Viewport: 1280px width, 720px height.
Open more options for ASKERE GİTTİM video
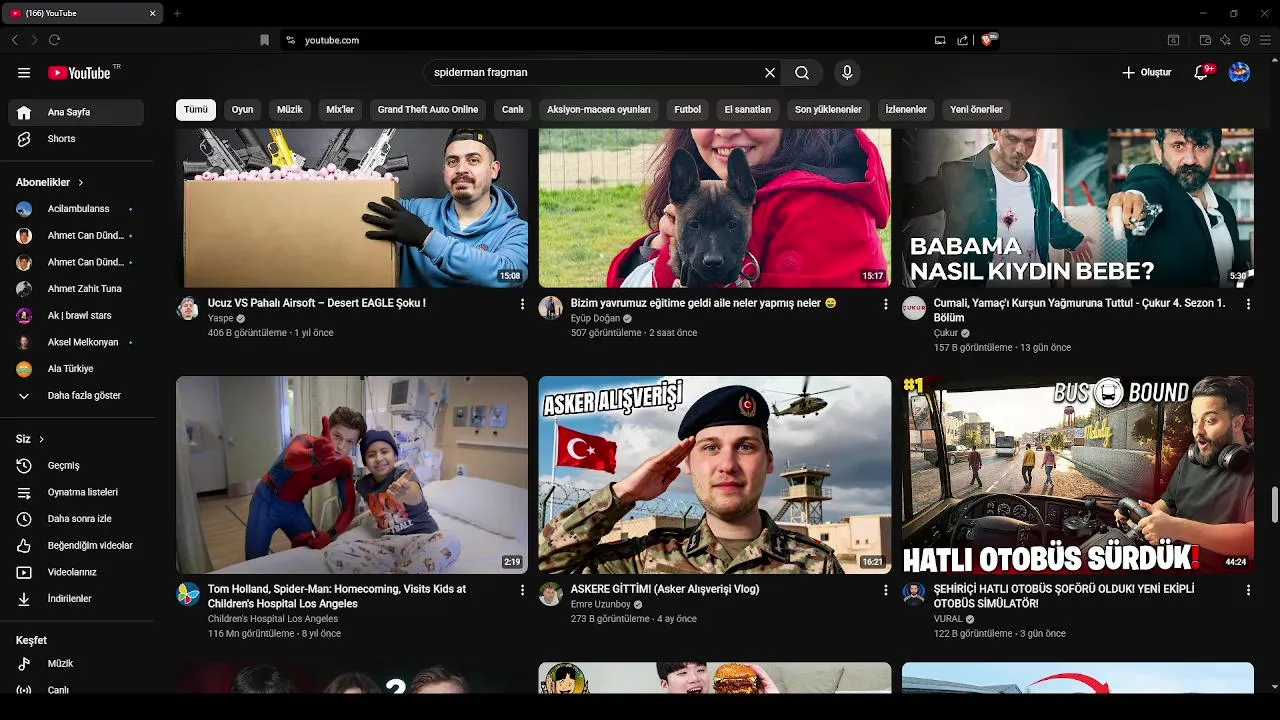[x=885, y=591]
